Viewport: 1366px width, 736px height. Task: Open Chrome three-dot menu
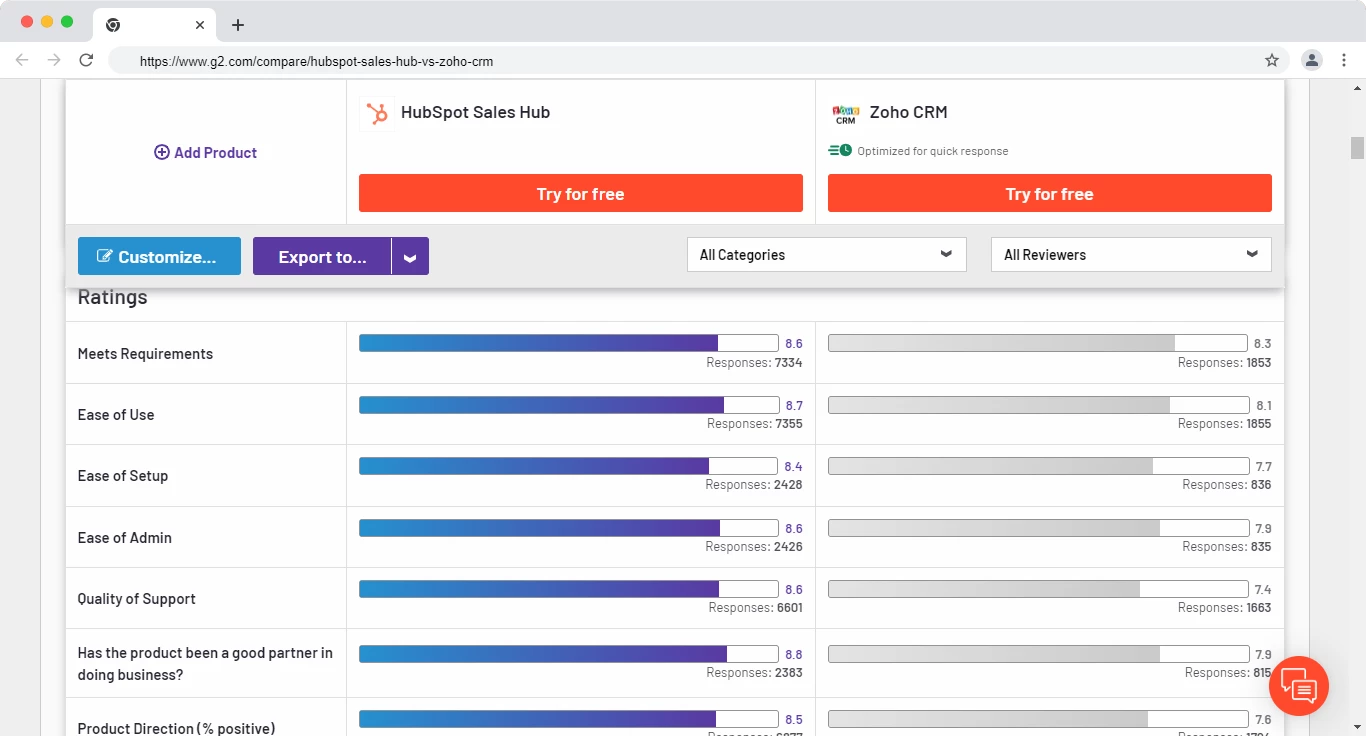pos(1344,60)
